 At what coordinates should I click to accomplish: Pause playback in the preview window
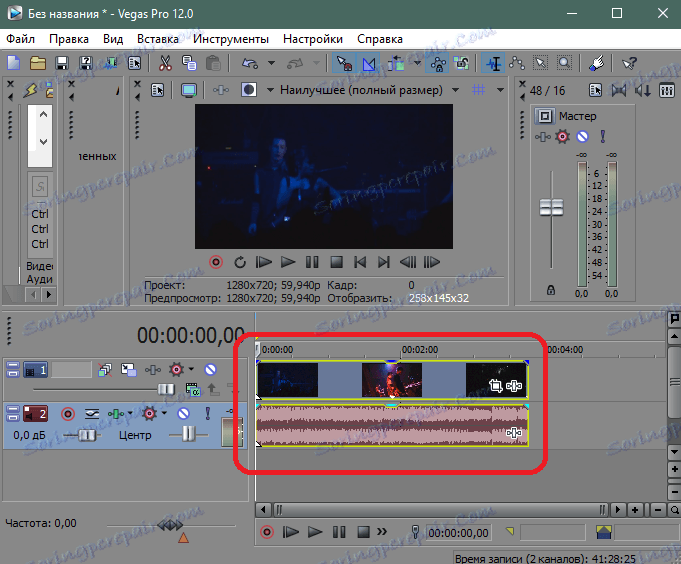pos(312,262)
